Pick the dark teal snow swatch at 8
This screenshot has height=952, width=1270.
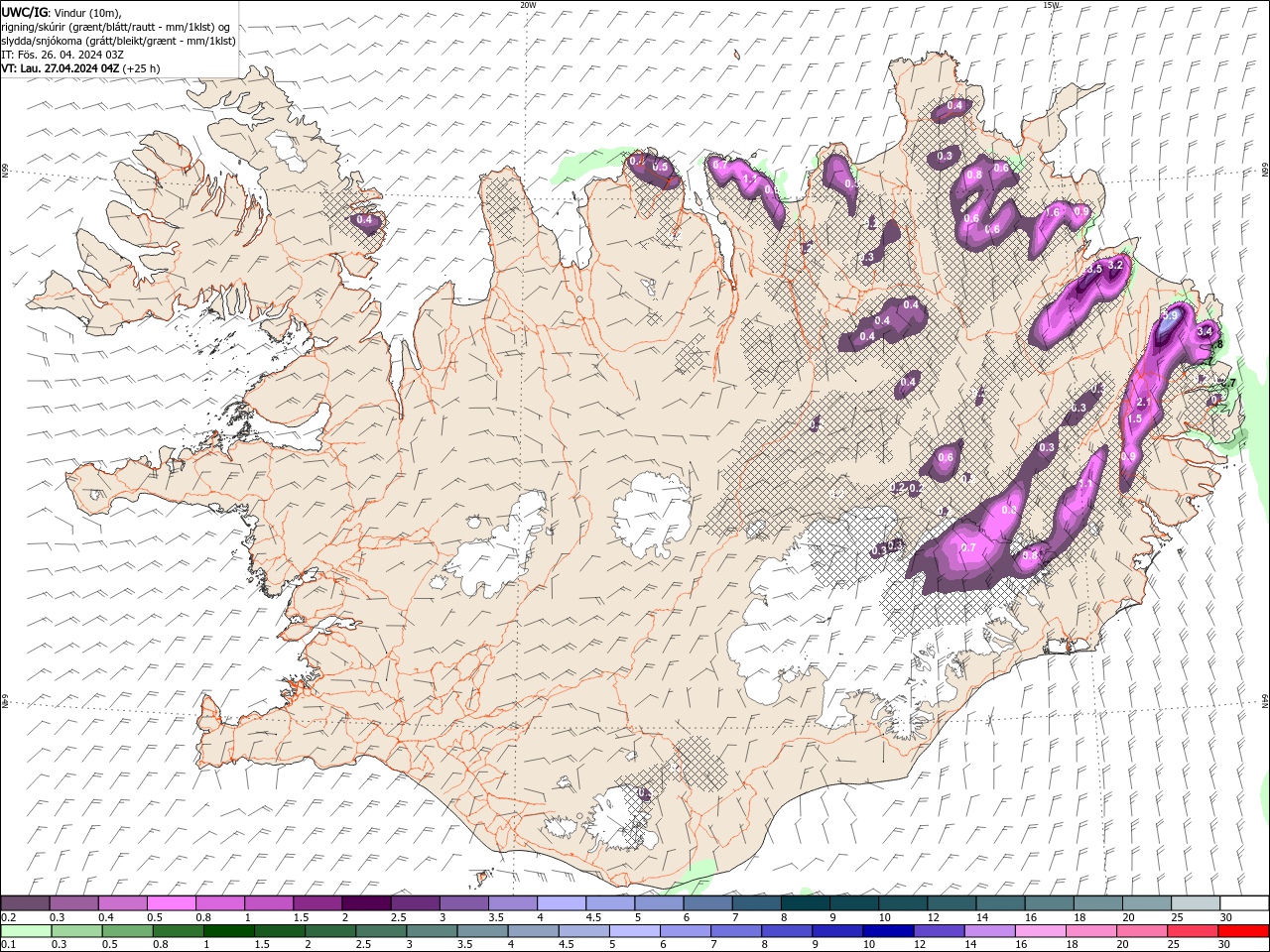pos(805,903)
